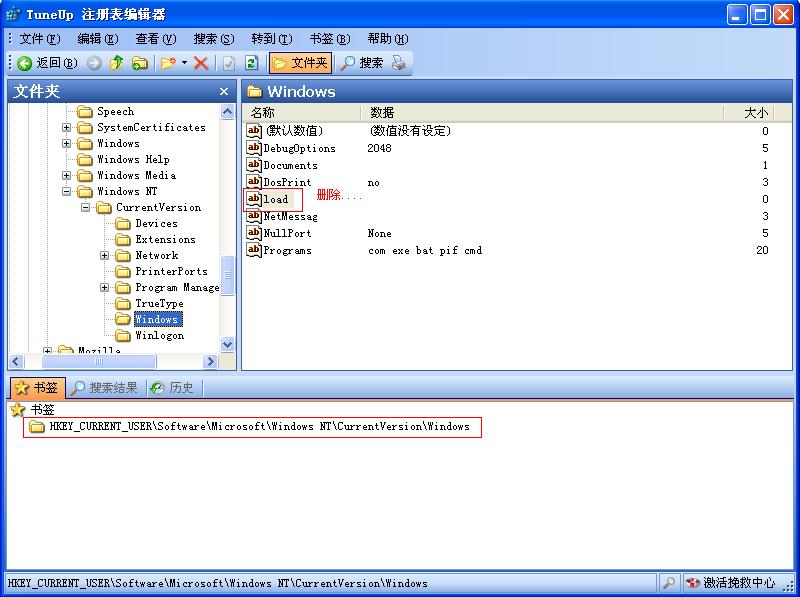Open the 搜索(S) menu
Screen dimensions: 800x597
click(x=214, y=39)
